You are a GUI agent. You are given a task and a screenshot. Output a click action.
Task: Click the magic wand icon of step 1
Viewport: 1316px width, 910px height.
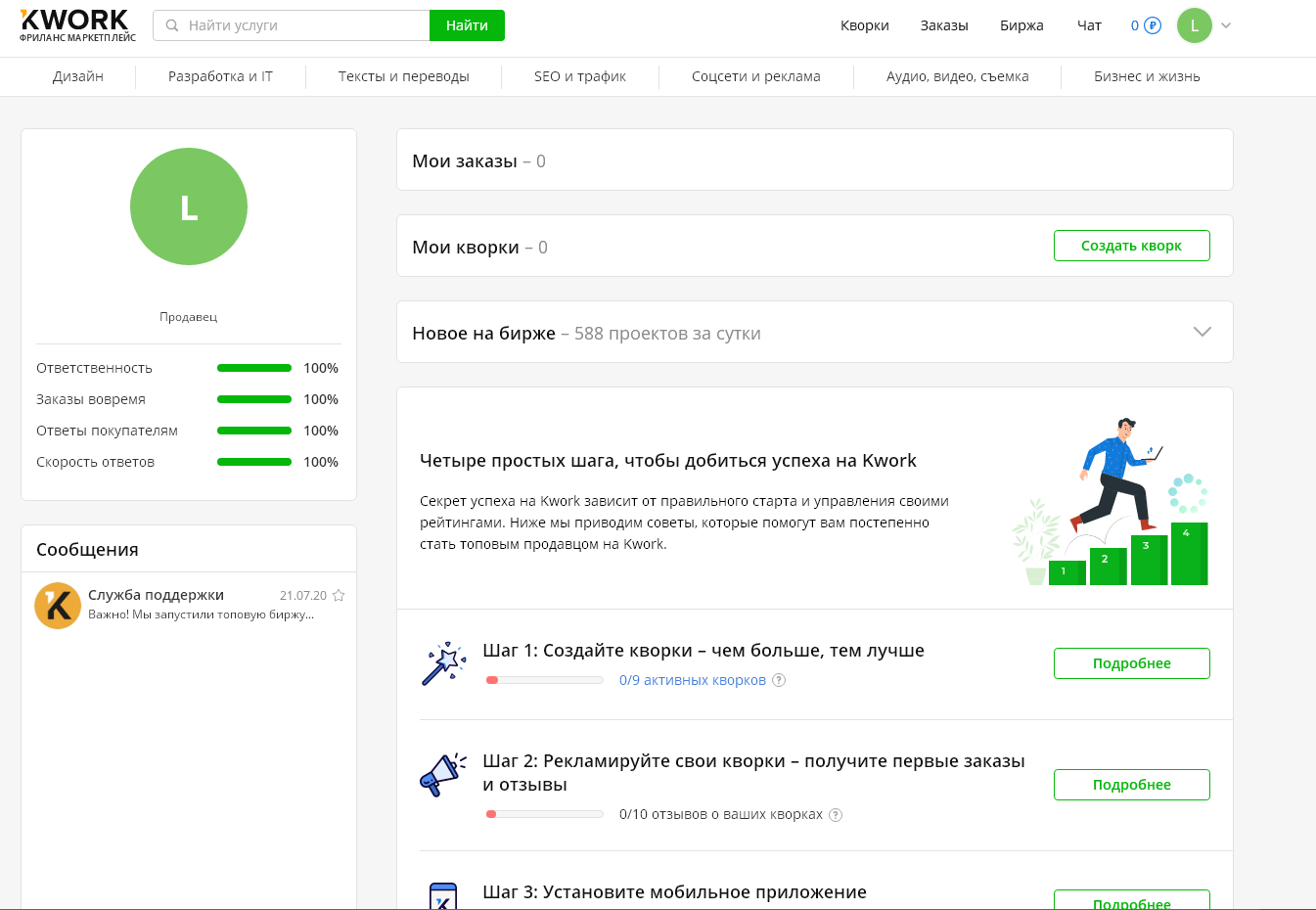pos(443,664)
